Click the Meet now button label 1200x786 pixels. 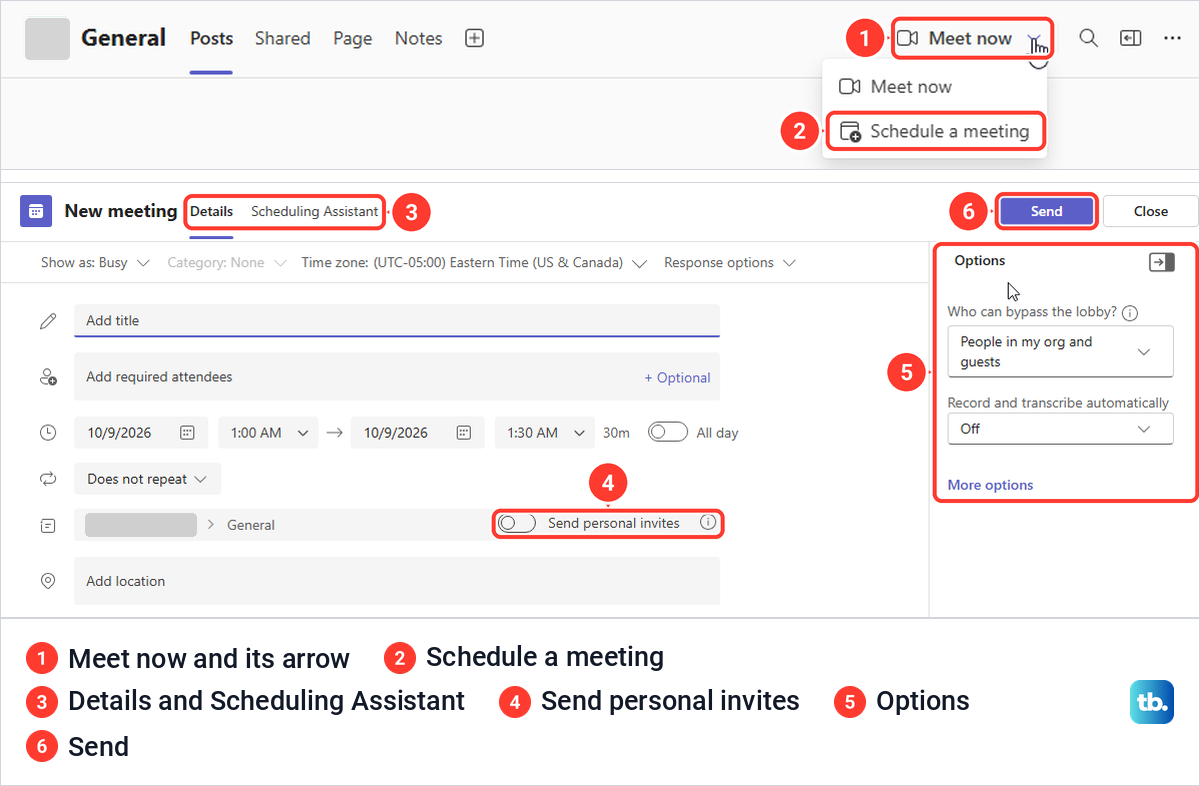click(x=970, y=38)
